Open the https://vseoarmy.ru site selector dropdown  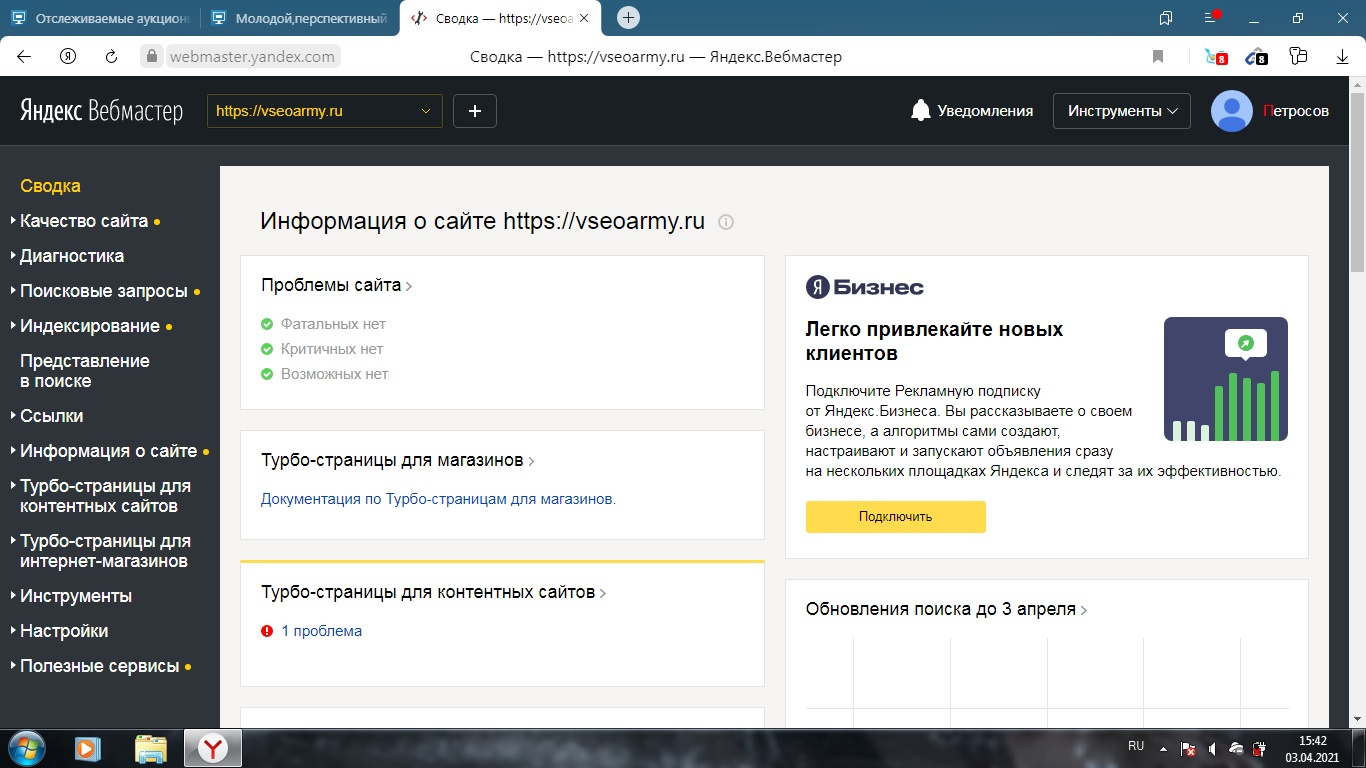tap(324, 111)
